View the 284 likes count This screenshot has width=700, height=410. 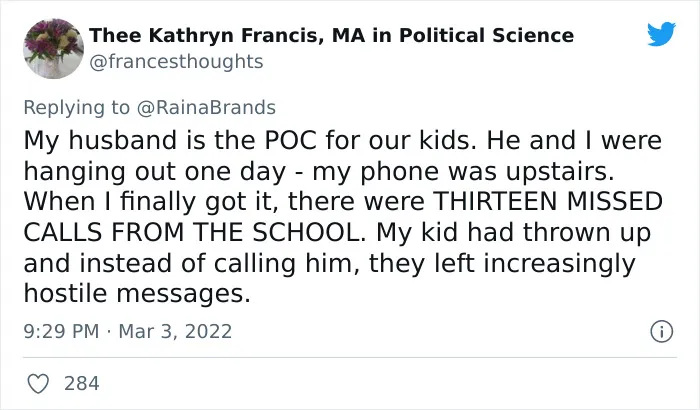(82, 384)
